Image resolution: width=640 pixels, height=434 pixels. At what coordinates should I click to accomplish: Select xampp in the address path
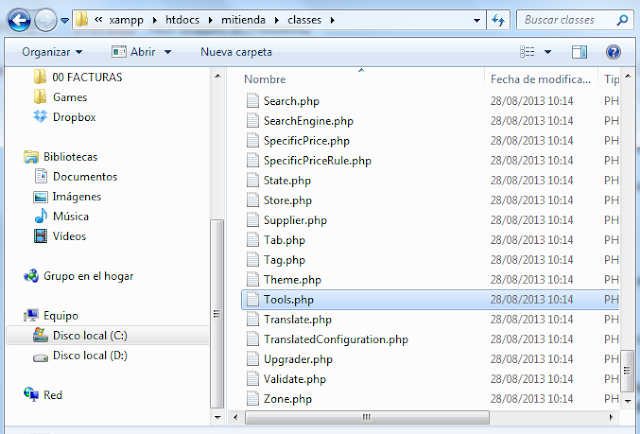click(x=126, y=20)
